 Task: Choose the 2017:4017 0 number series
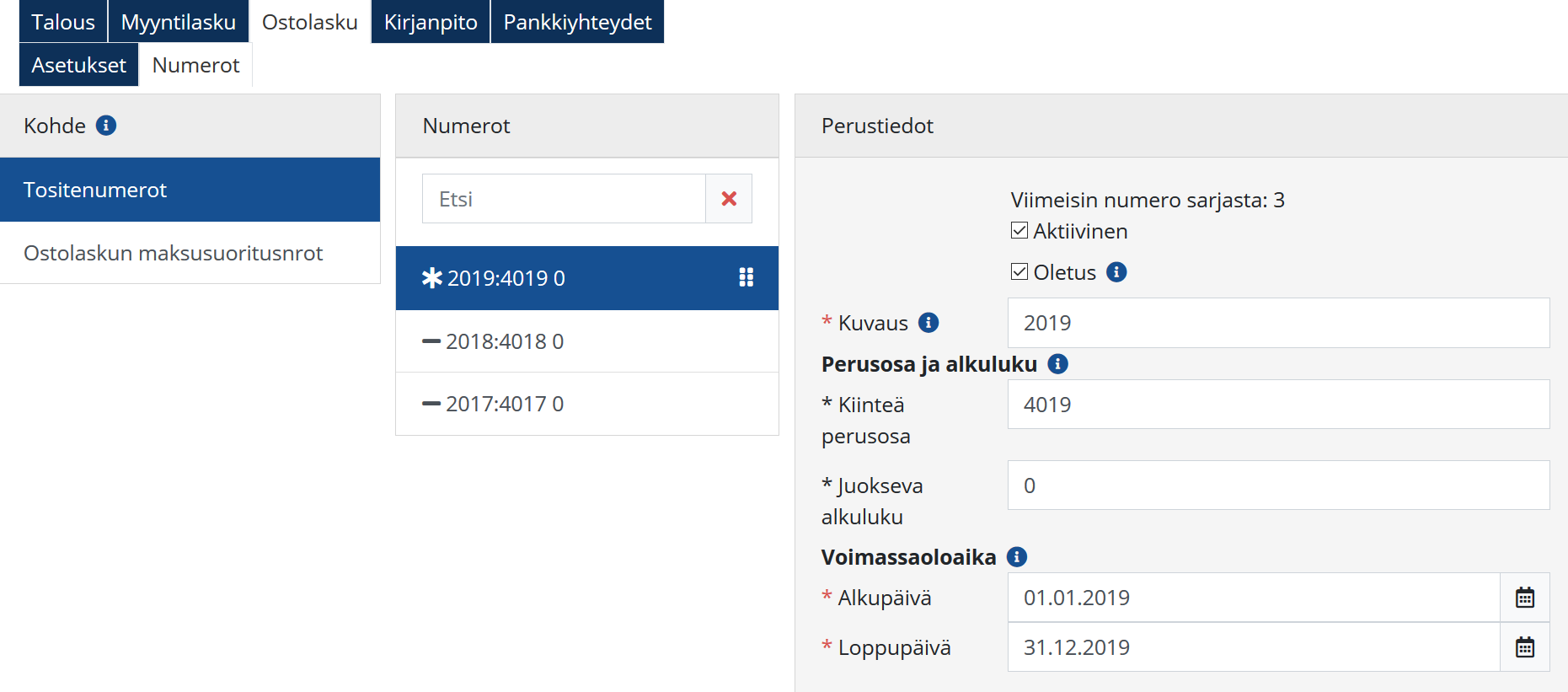click(504, 404)
